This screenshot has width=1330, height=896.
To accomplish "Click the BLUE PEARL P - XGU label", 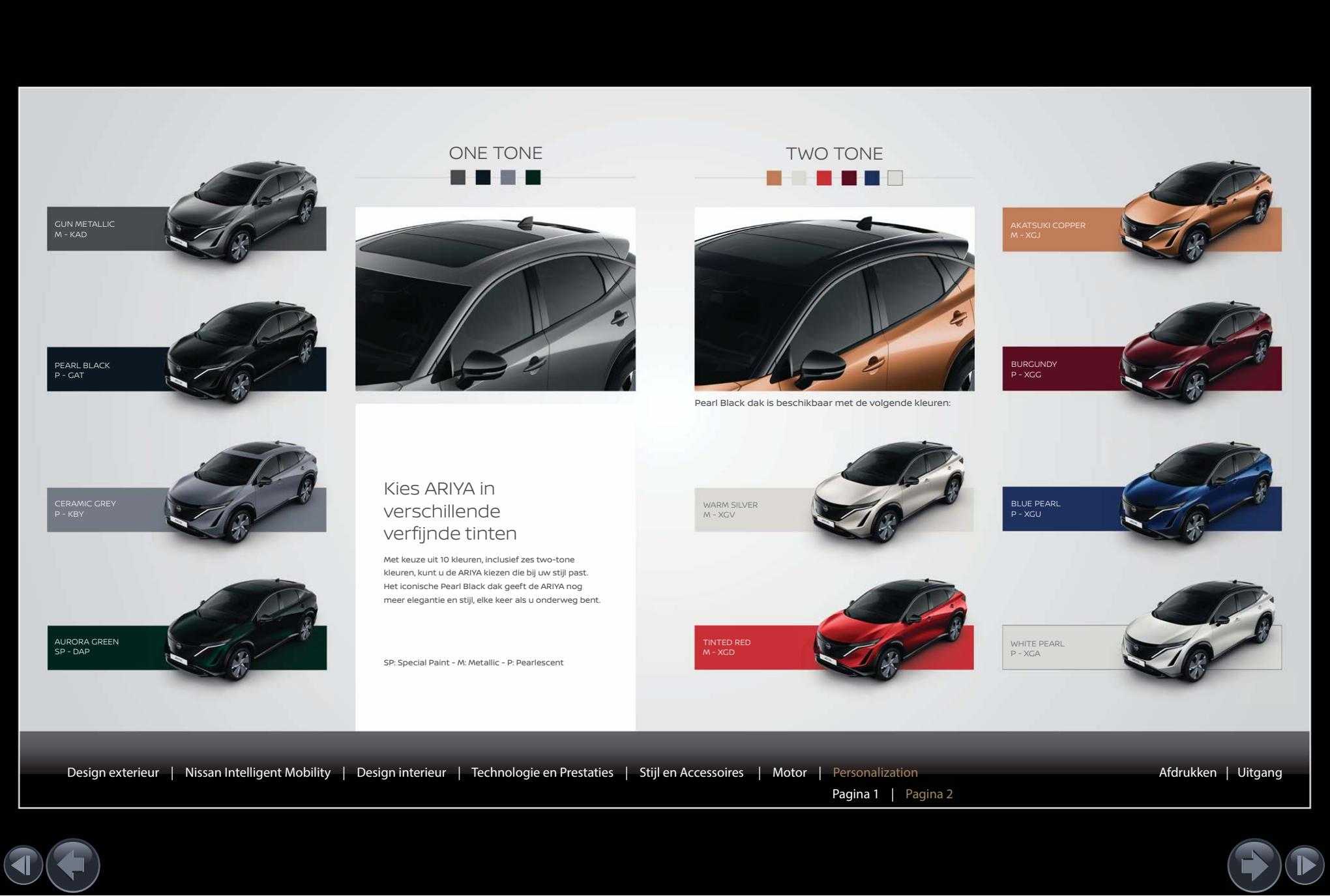I will click(x=1035, y=508).
